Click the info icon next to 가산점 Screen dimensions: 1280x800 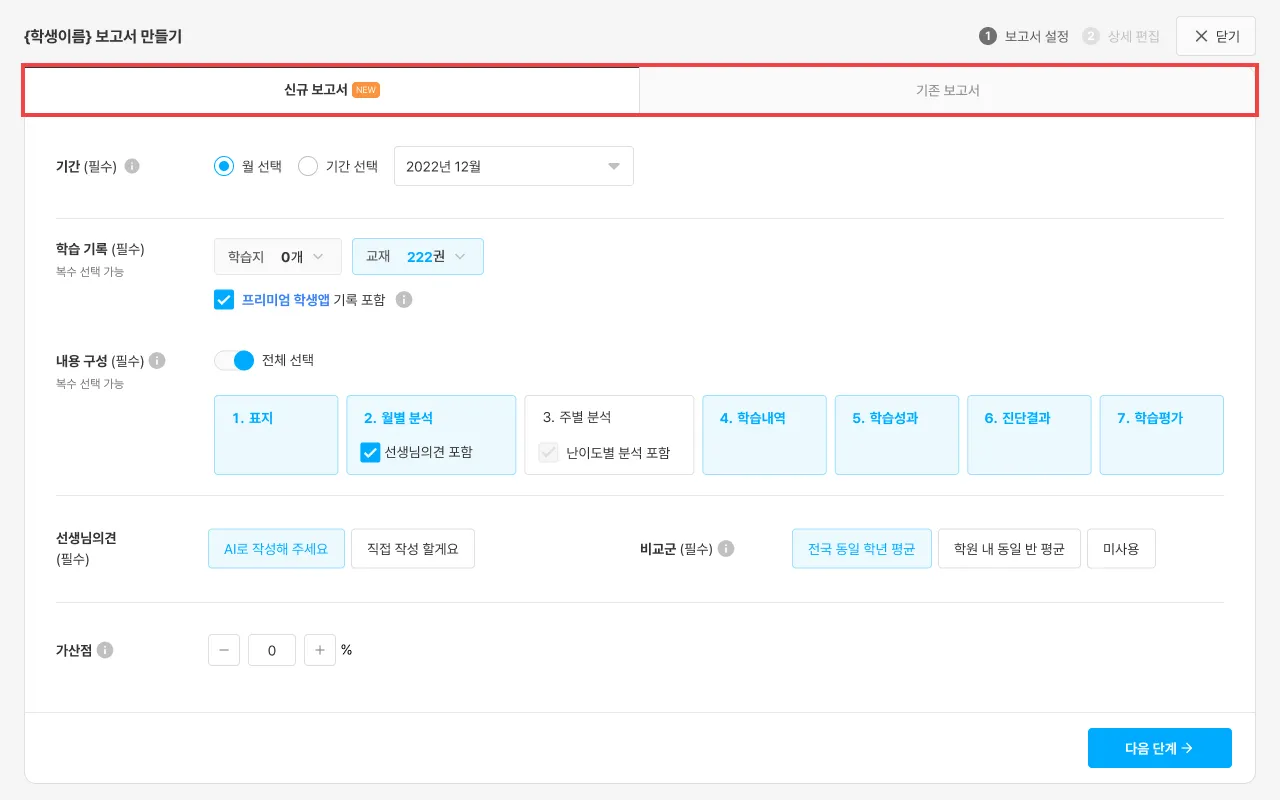[105, 650]
